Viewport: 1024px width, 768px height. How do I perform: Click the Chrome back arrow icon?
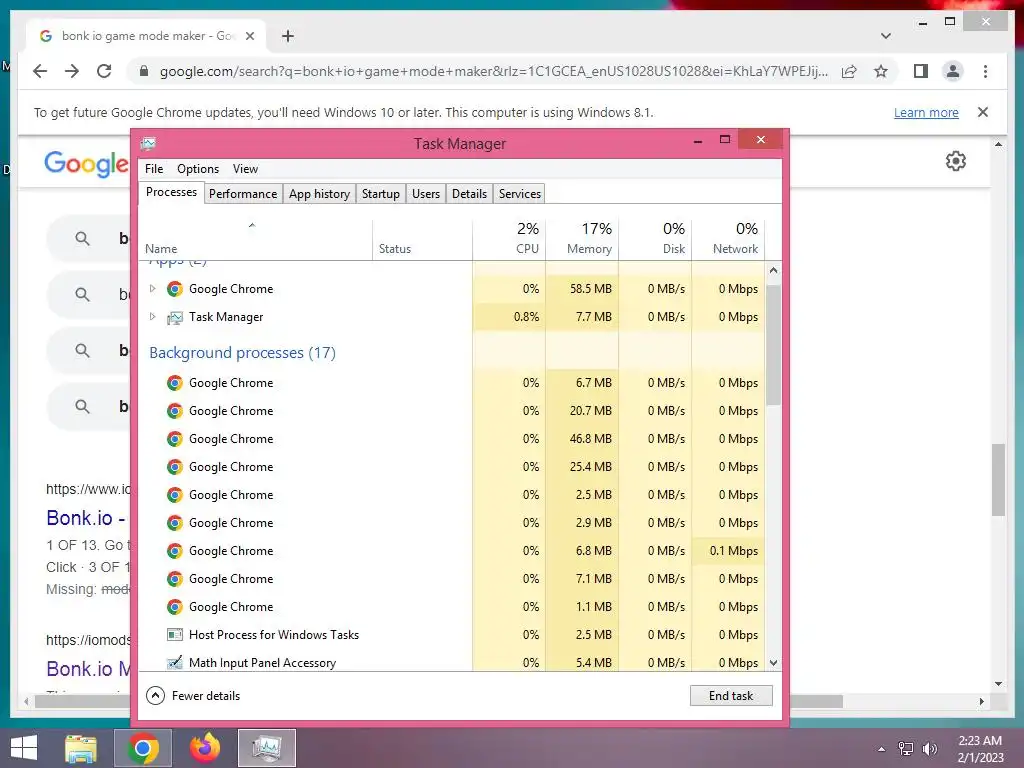click(x=40, y=71)
